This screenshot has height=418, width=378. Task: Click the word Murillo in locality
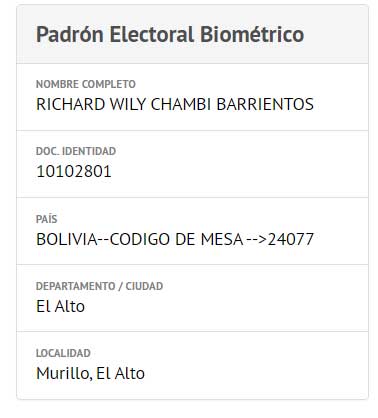point(63,373)
